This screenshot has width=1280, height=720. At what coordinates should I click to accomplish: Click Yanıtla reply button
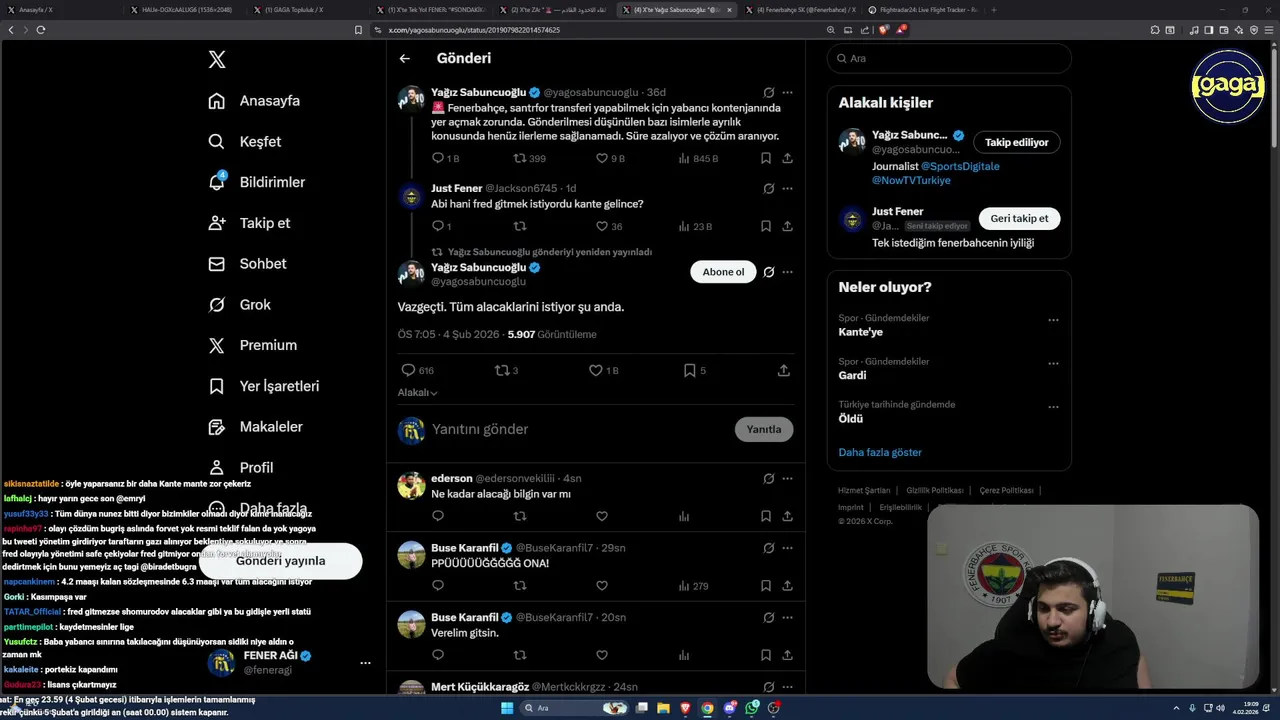764,429
